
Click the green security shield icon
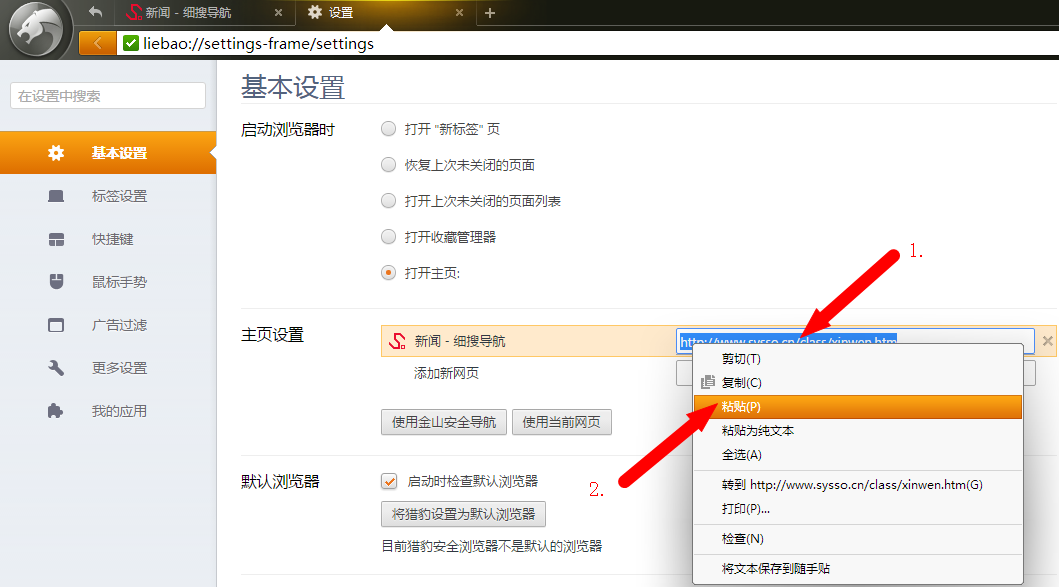(130, 43)
